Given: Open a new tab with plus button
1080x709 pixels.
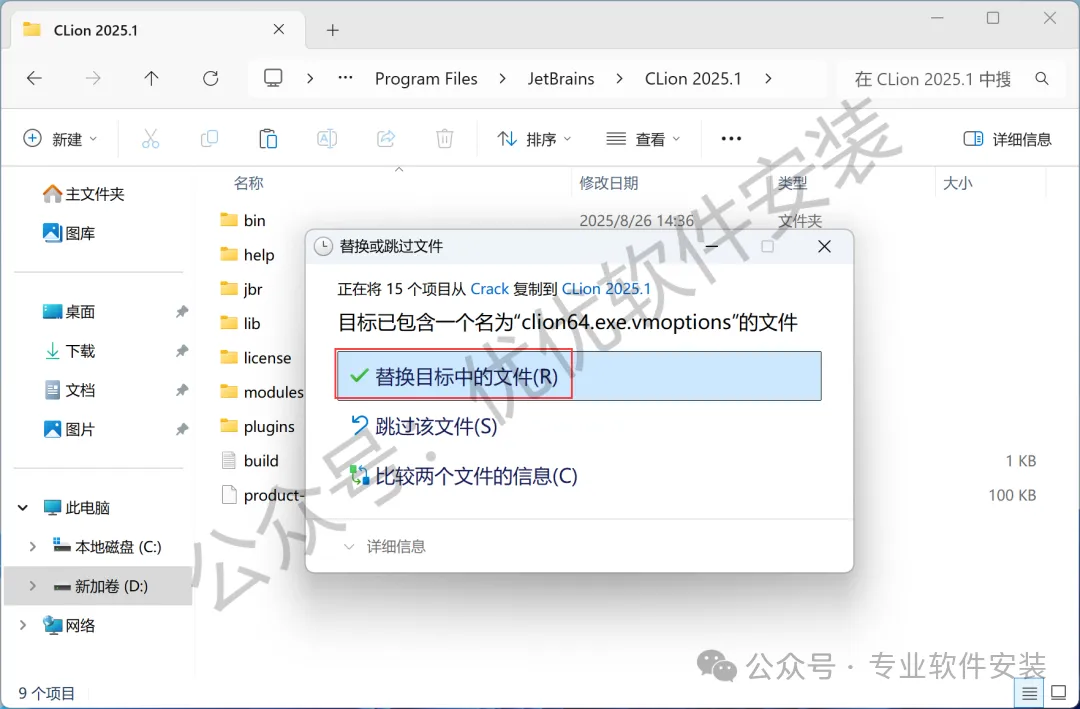Looking at the screenshot, I should pyautogui.click(x=333, y=30).
